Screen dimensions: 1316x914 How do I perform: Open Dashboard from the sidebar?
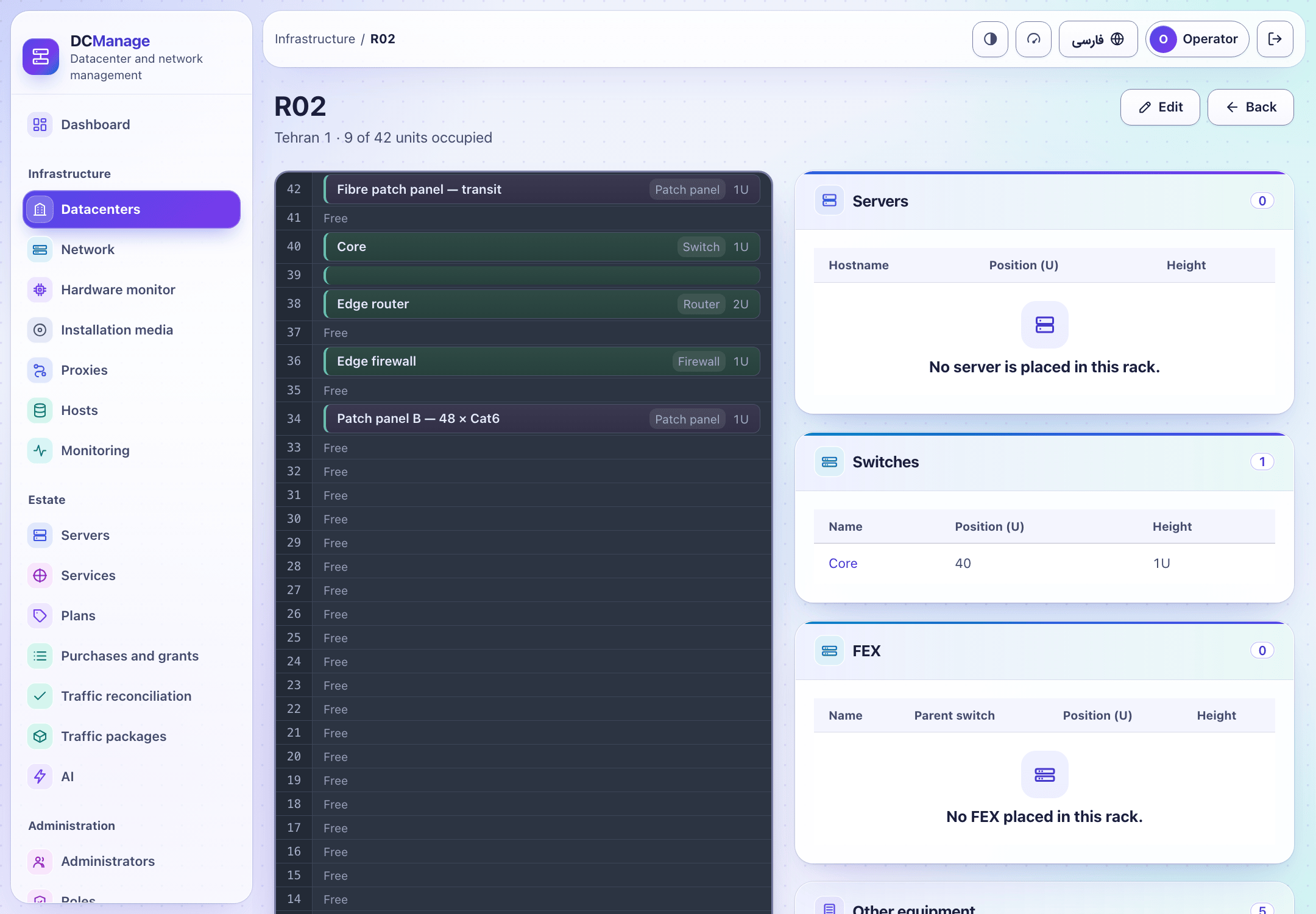click(132, 124)
